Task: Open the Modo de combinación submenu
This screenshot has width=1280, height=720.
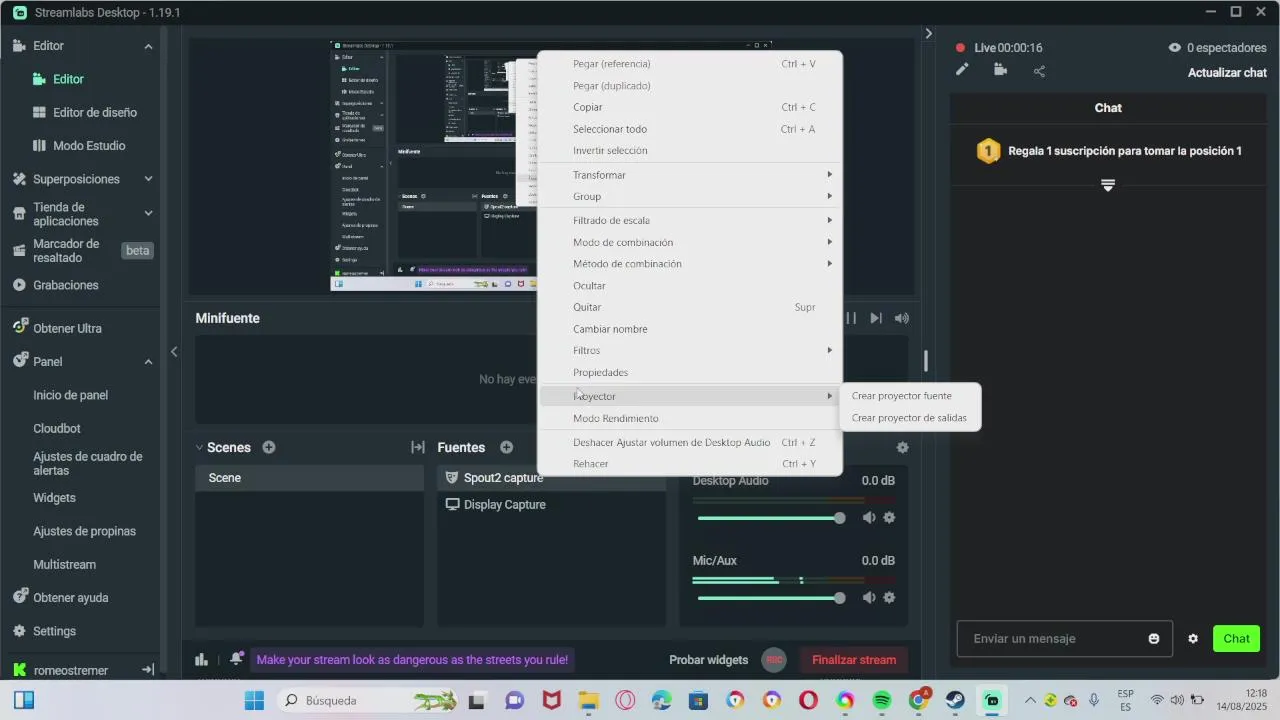Action: point(690,242)
